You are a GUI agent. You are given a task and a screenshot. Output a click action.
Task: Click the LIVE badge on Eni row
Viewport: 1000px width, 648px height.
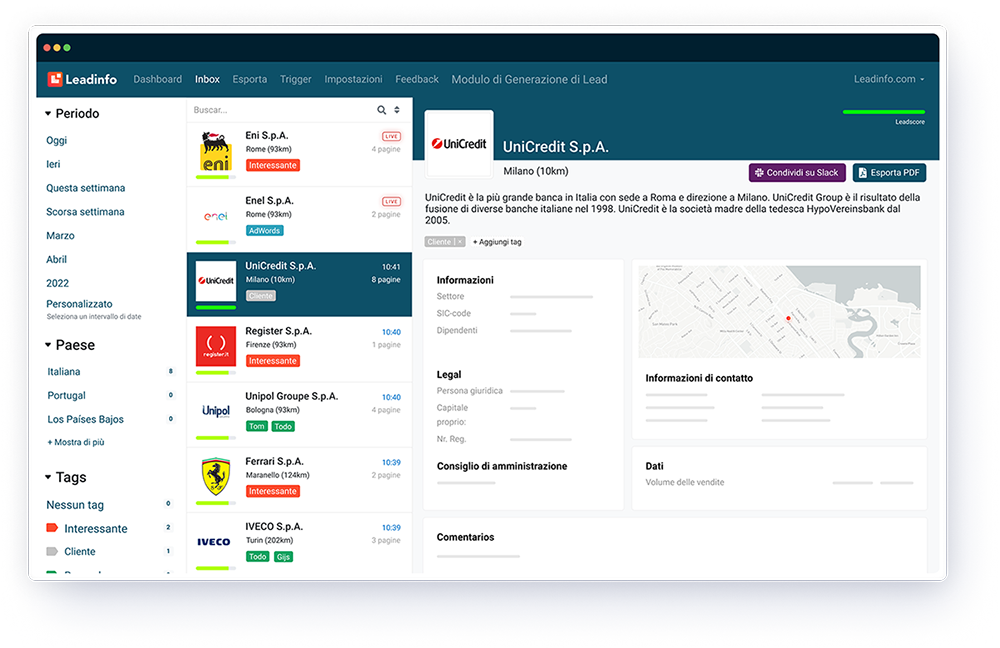pos(391,136)
